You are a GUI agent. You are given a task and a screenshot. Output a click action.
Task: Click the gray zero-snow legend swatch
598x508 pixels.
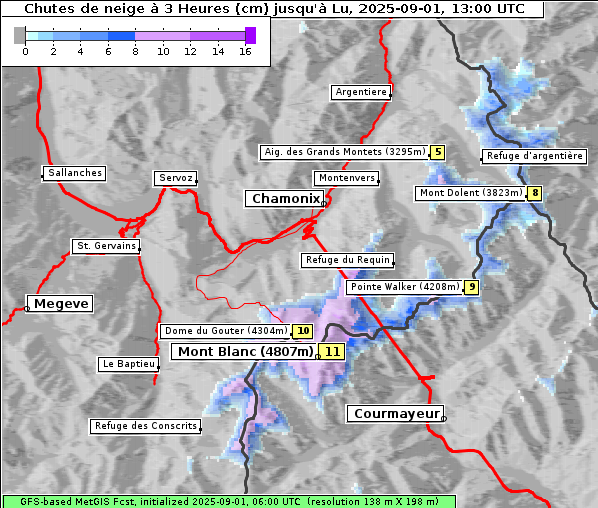19,35
